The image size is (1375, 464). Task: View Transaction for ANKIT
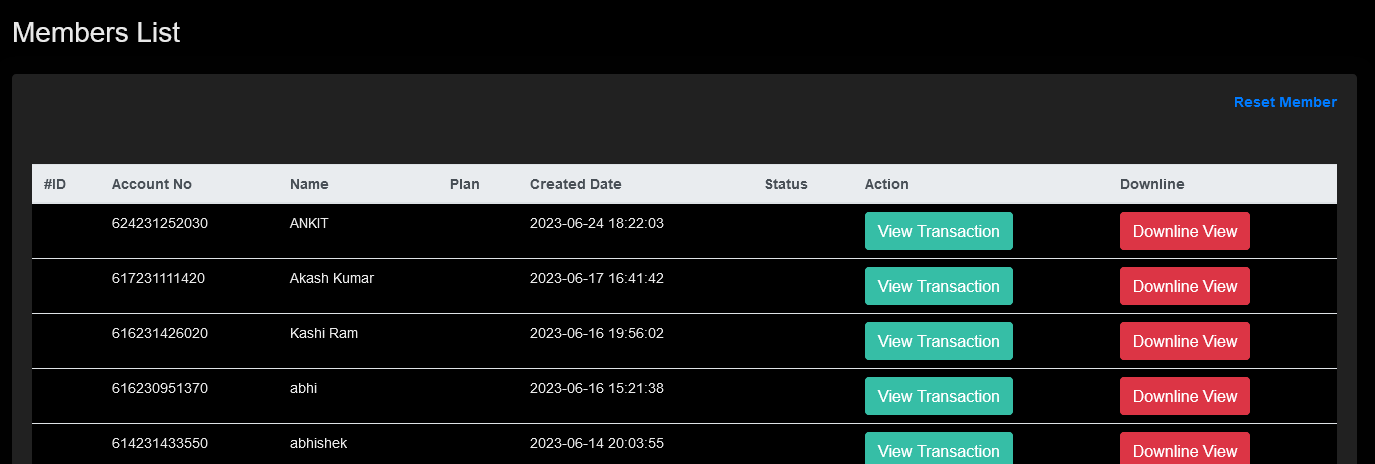point(939,231)
